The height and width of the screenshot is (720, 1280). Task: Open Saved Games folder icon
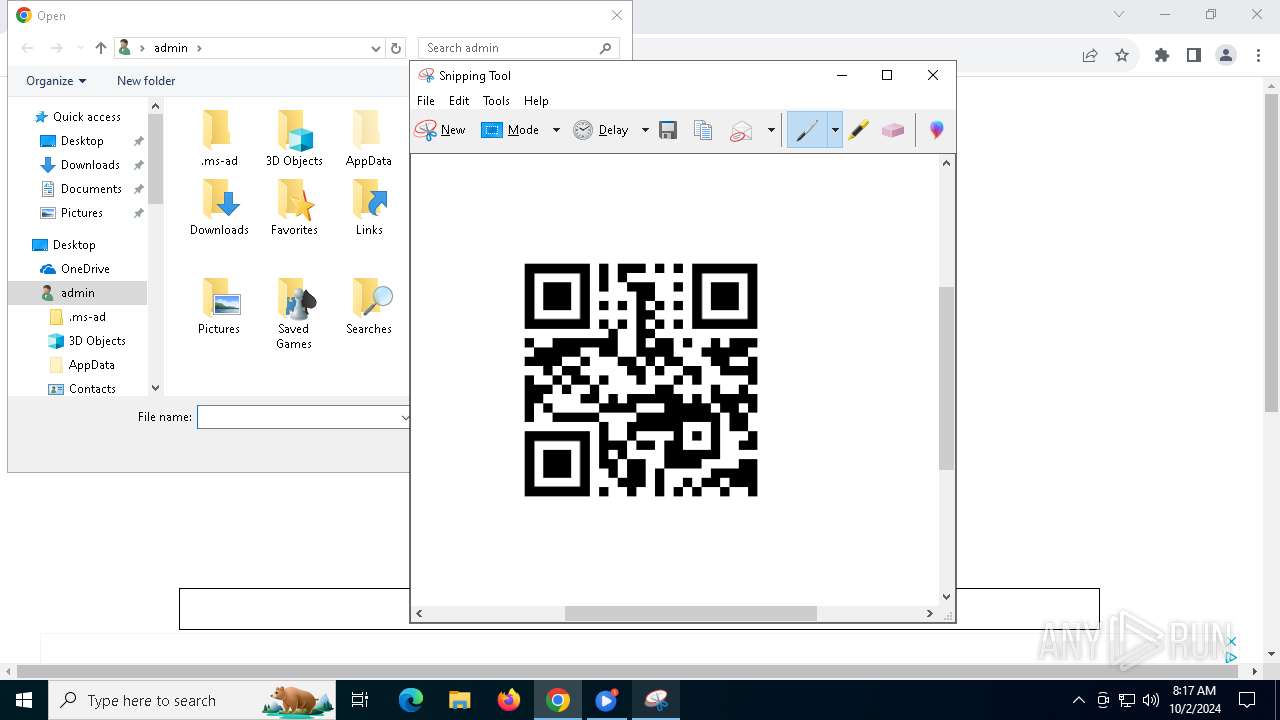click(x=294, y=313)
